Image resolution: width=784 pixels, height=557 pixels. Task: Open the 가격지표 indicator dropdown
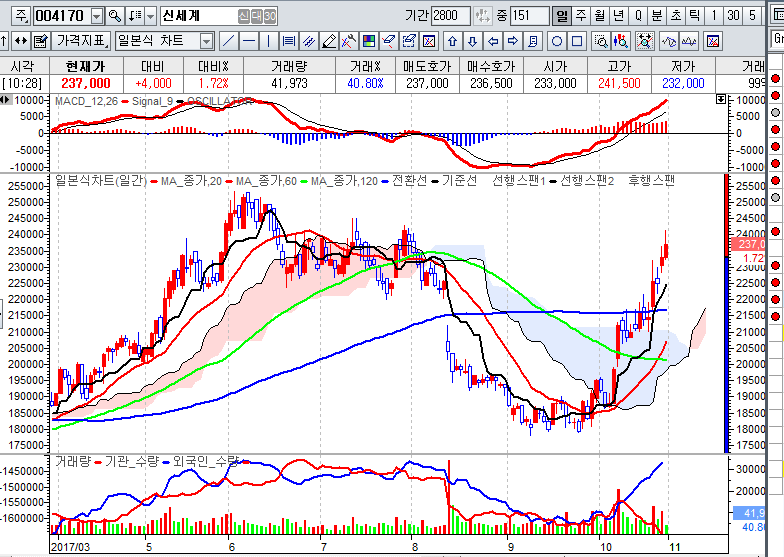coord(81,41)
